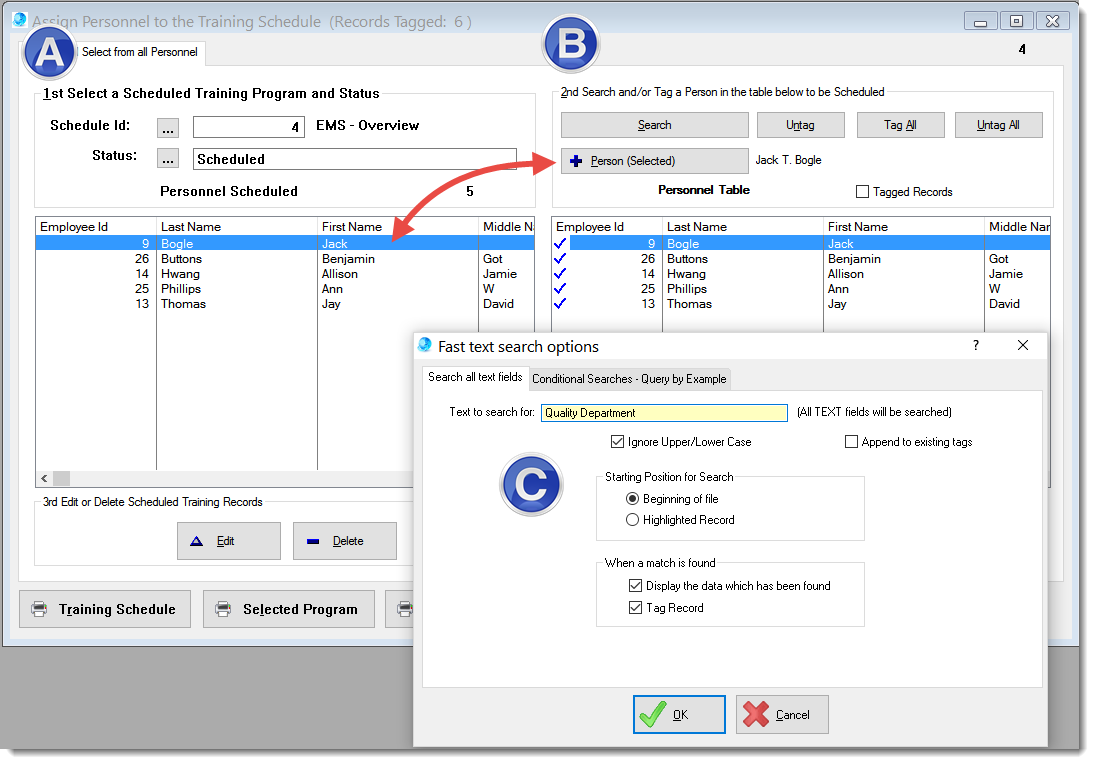The image size is (1094, 764).
Task: Enable Append to existing tags
Action: tap(852, 442)
